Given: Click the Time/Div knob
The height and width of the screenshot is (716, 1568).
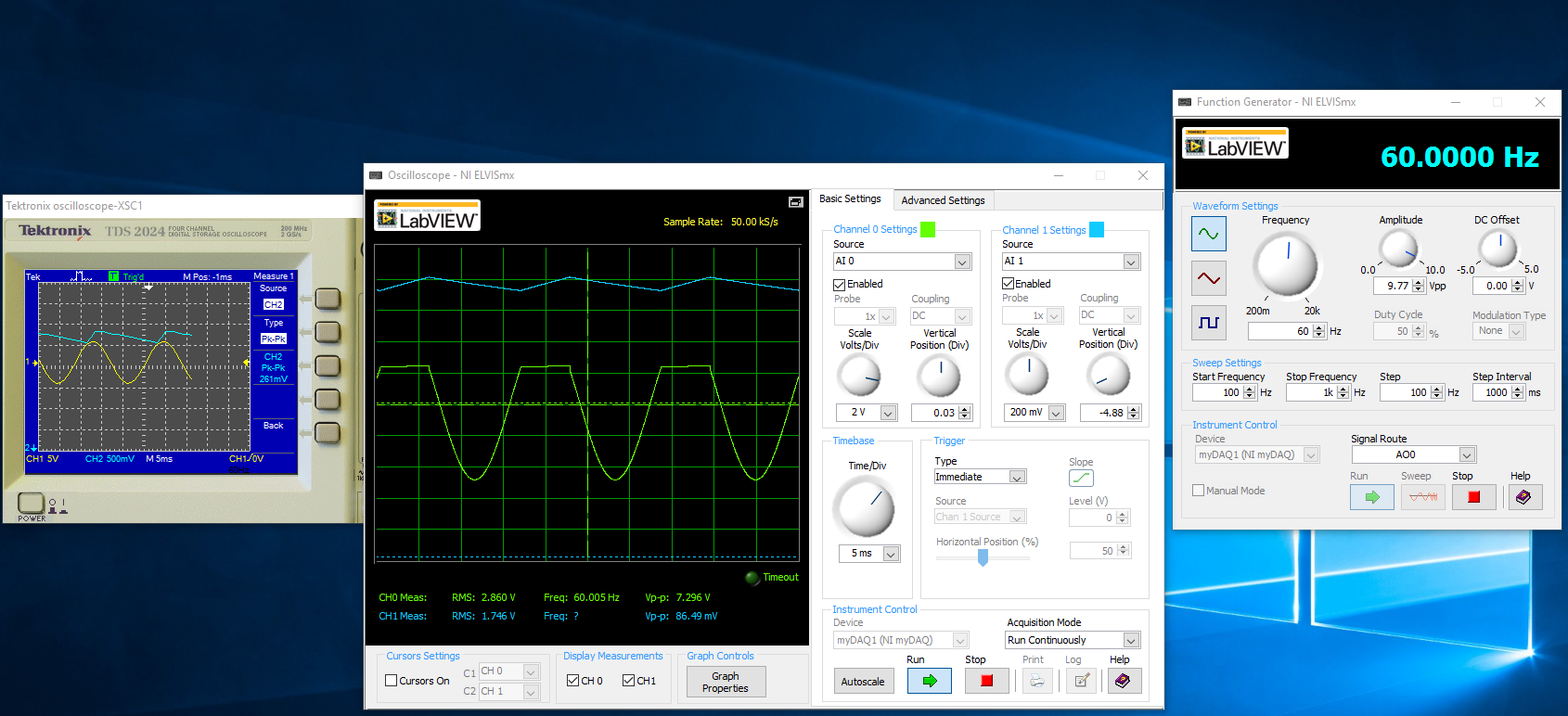Looking at the screenshot, I should click(865, 507).
